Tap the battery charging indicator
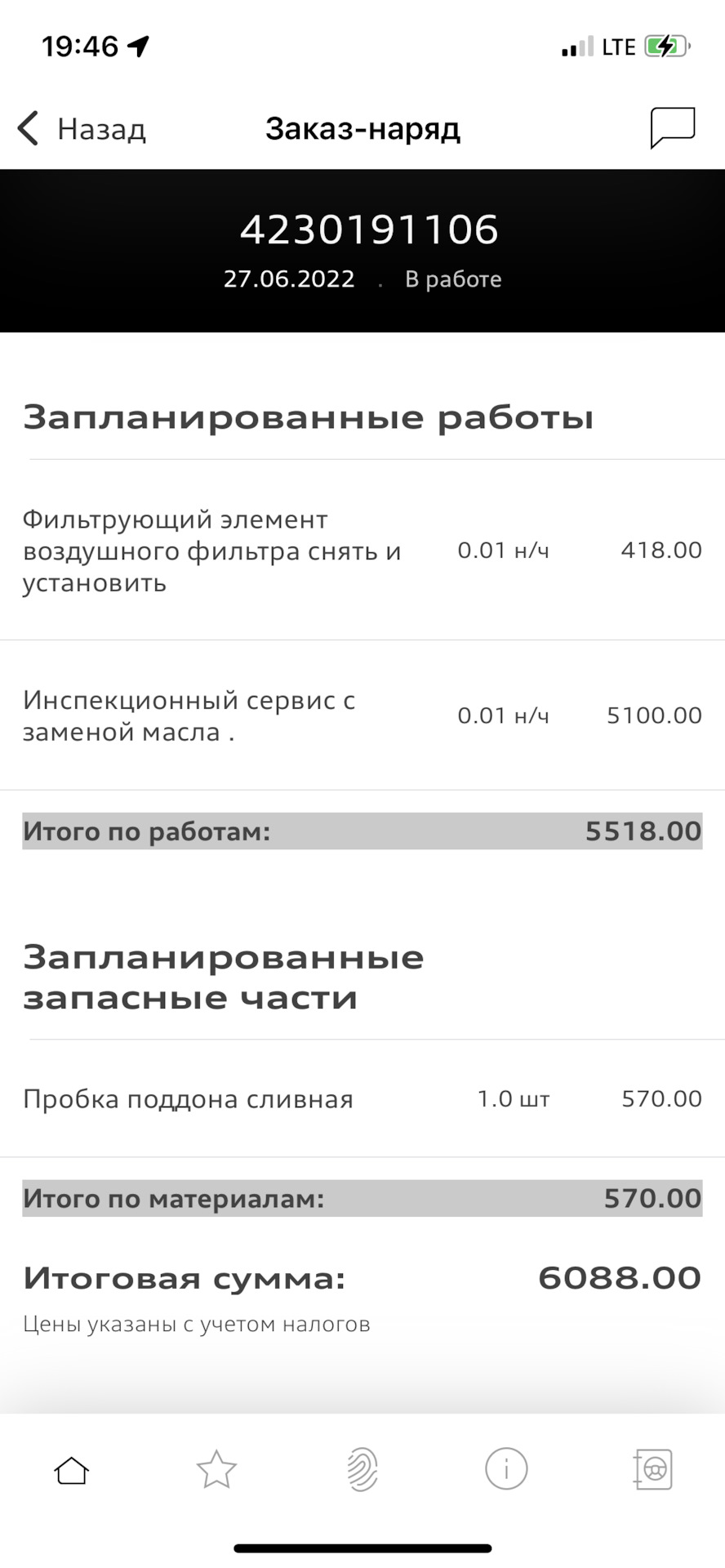This screenshot has height=1568, width=725. tap(667, 47)
